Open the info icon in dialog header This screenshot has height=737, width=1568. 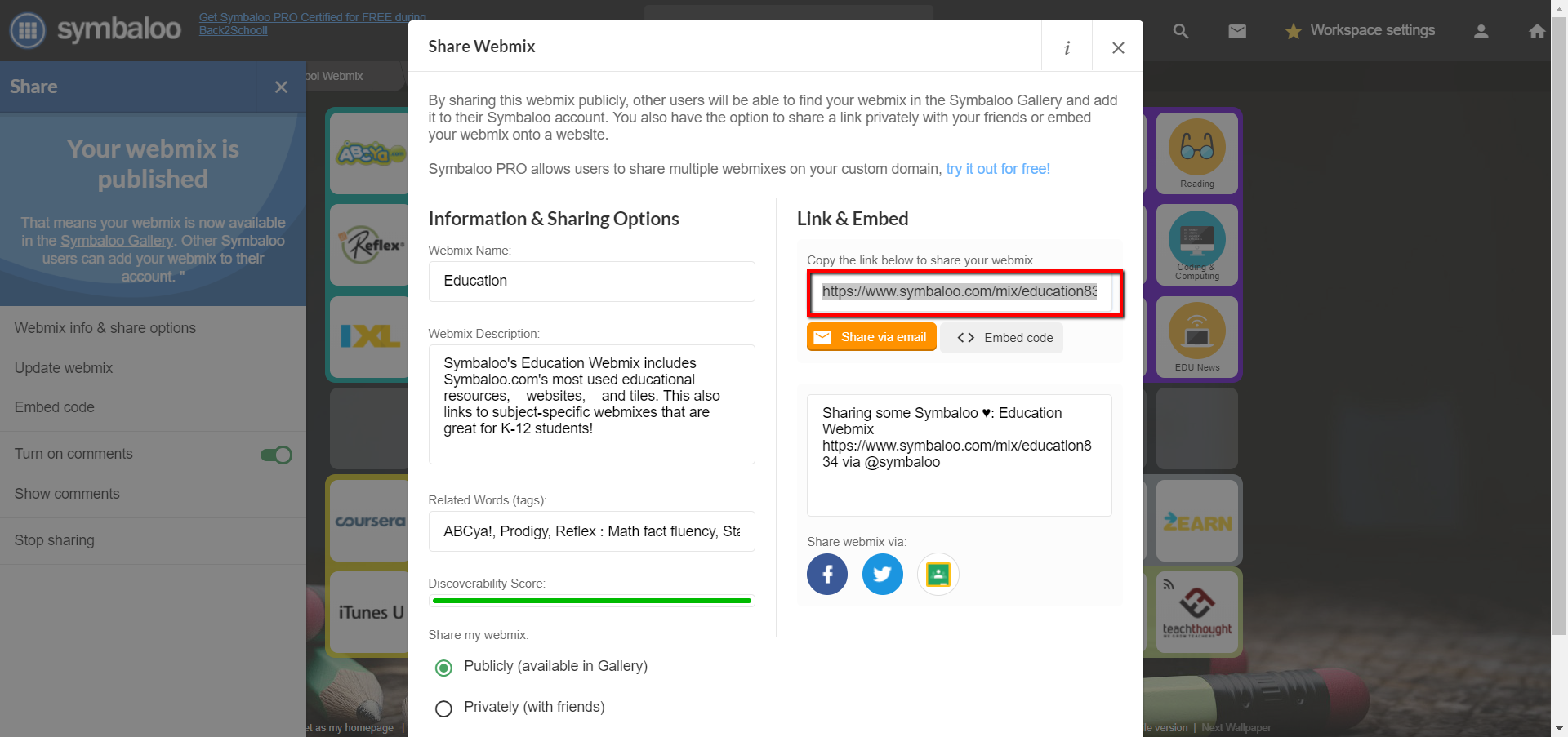pos(1067,47)
